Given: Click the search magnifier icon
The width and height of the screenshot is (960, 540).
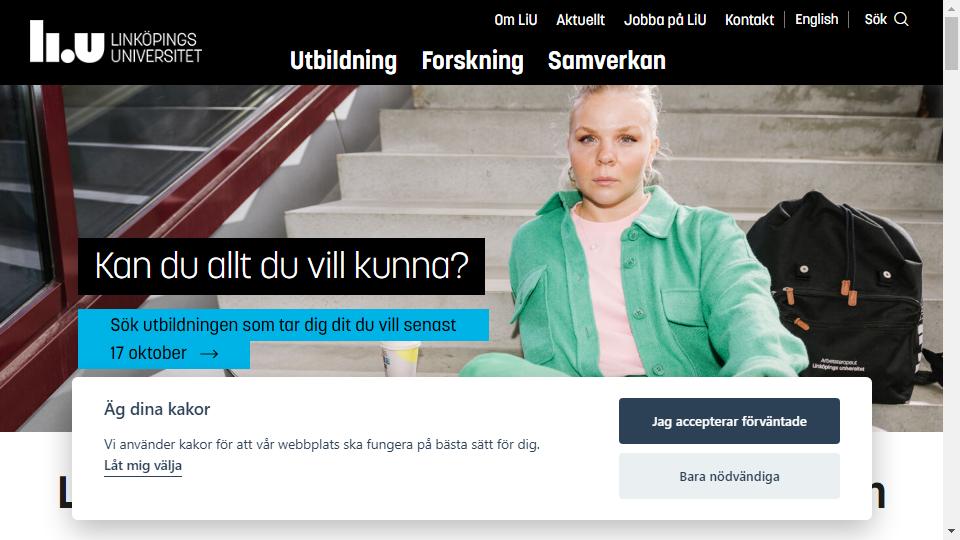Looking at the screenshot, I should pos(901,20).
